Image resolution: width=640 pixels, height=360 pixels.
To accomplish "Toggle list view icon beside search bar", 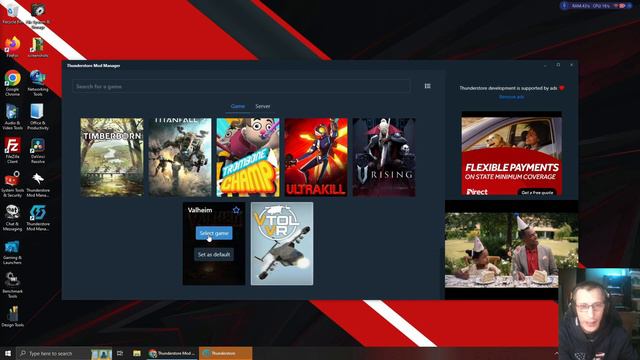I will pos(427,86).
